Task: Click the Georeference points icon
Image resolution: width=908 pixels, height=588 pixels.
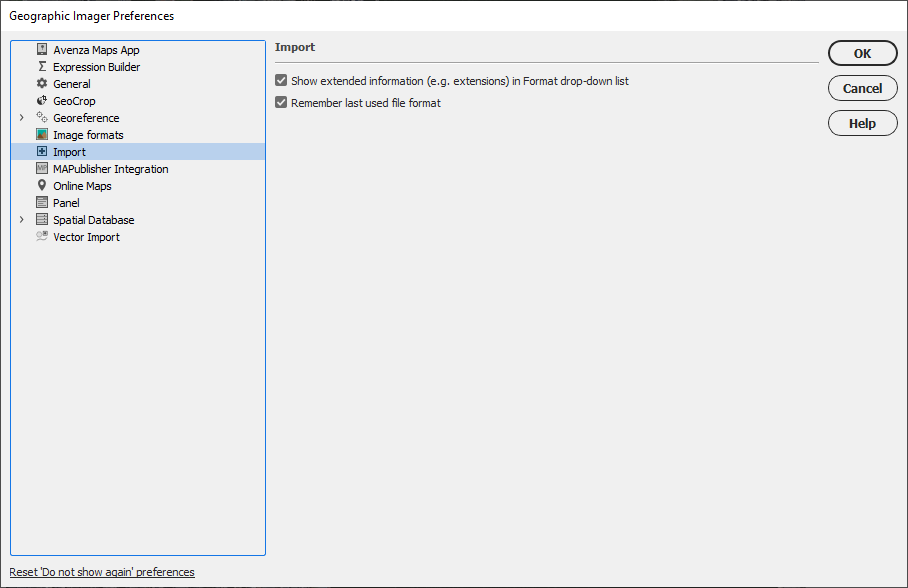Action: point(42,118)
